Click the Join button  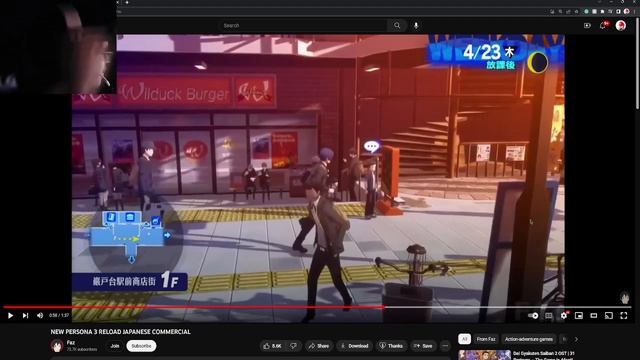[115, 346]
